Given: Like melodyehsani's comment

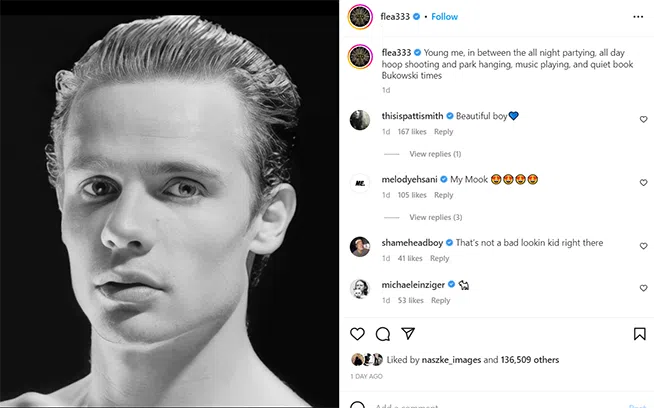Looking at the screenshot, I should pyautogui.click(x=643, y=183).
